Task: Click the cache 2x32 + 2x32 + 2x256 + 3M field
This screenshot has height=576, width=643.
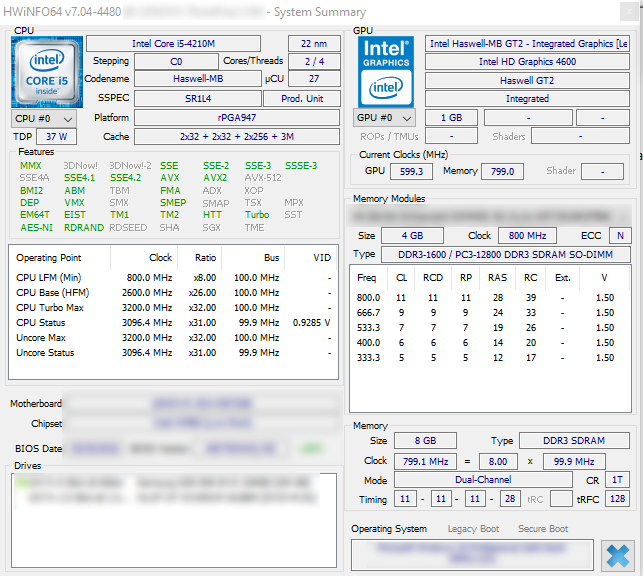Action: tap(237, 137)
